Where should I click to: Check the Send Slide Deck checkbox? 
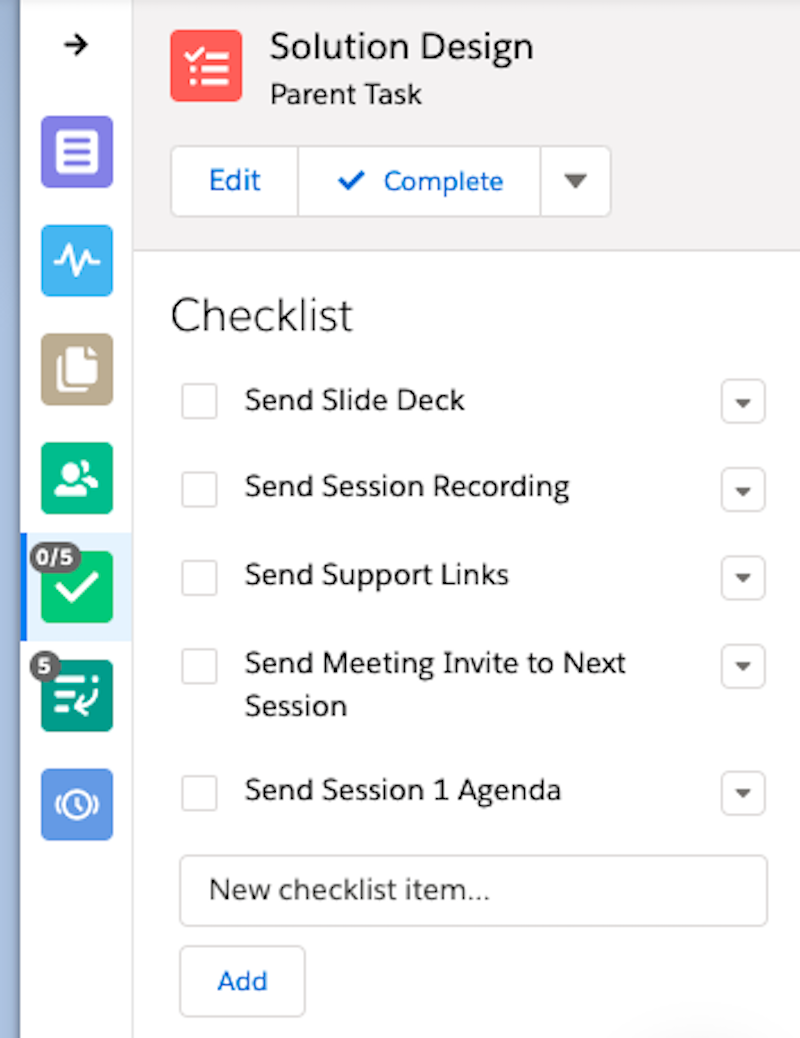(199, 401)
